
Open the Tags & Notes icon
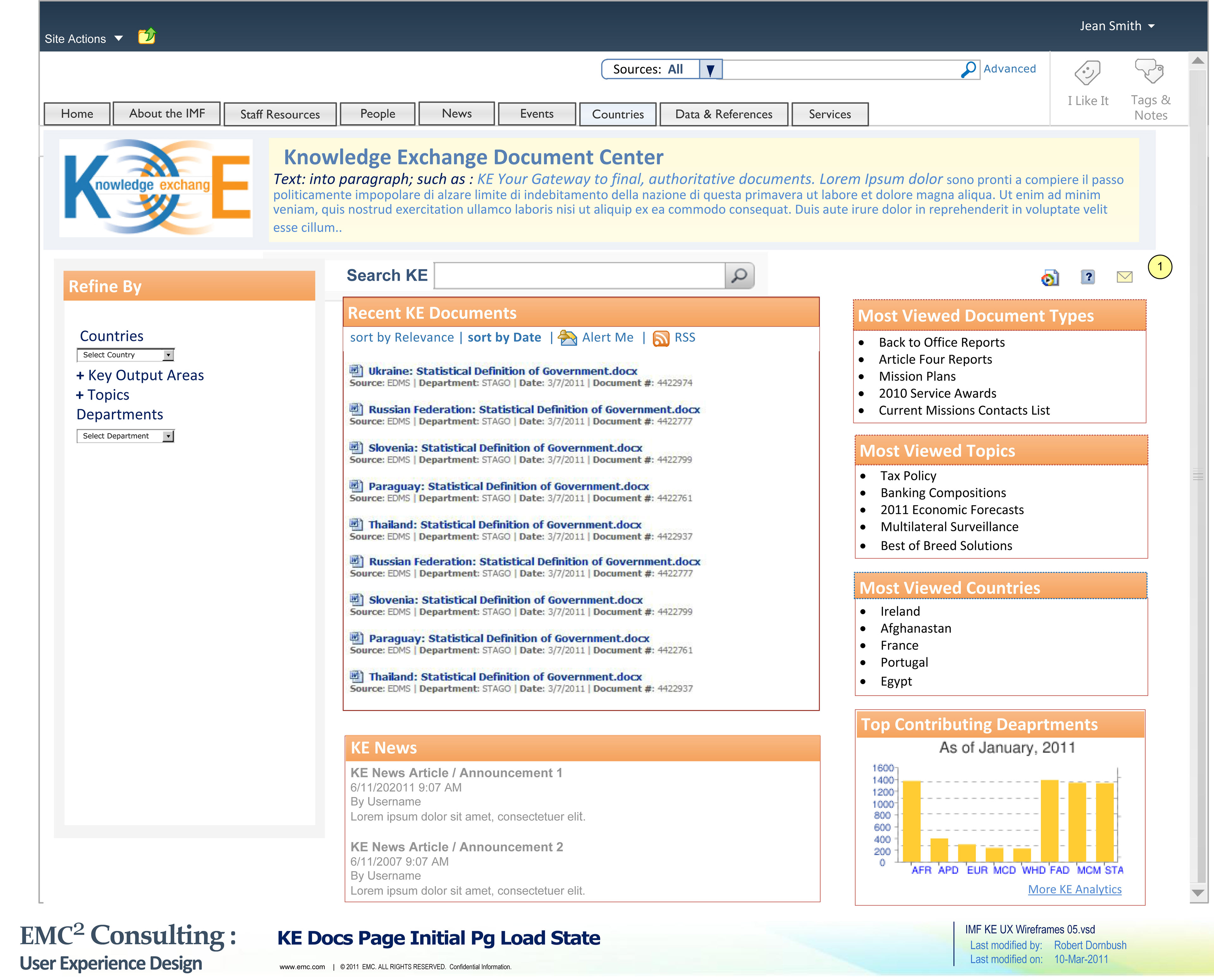(x=1149, y=72)
